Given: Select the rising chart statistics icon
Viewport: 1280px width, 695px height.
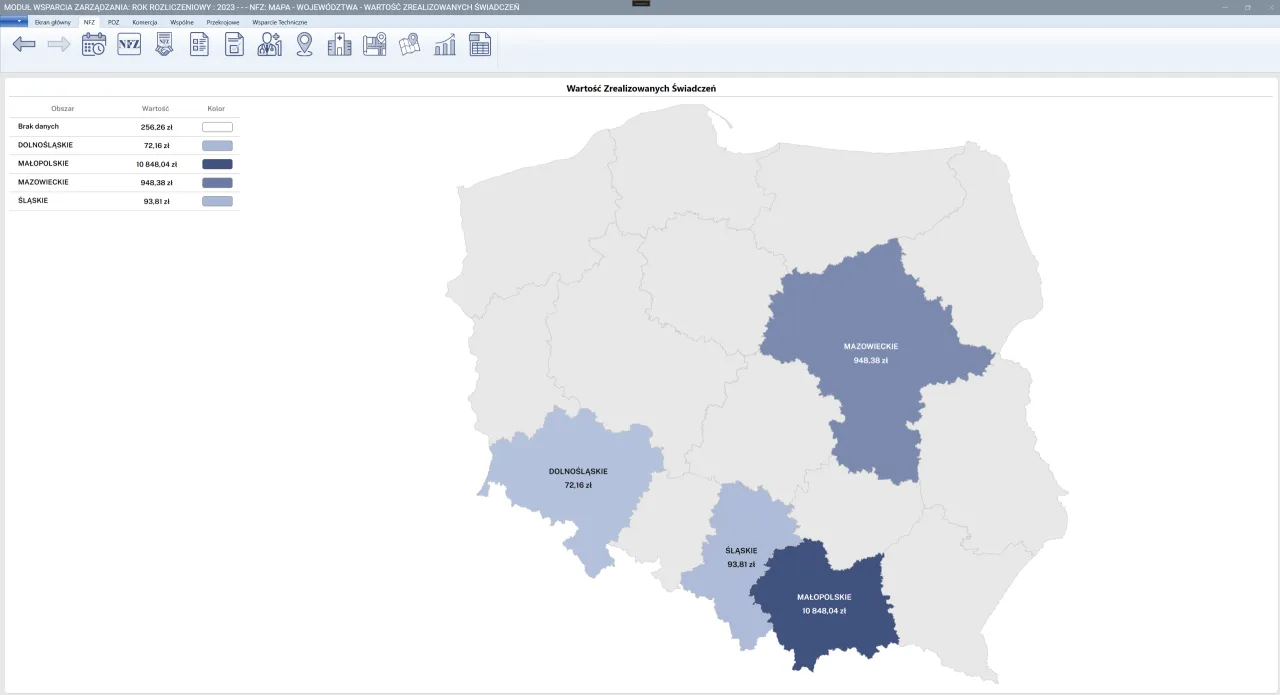Looking at the screenshot, I should click(x=444, y=43).
